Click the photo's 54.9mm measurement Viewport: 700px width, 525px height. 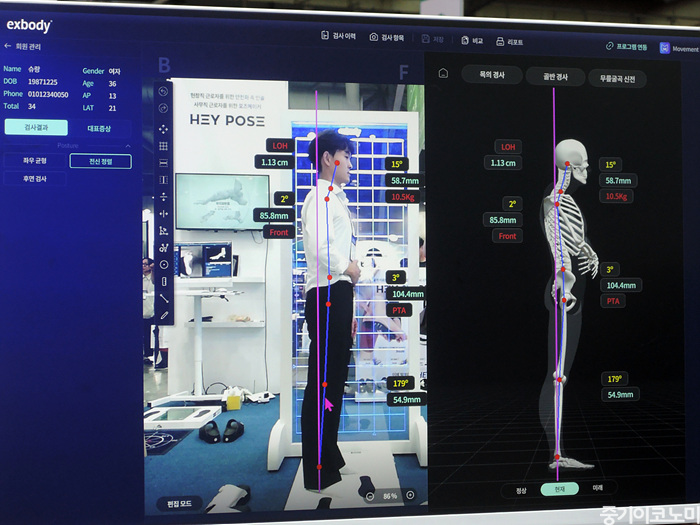pyautogui.click(x=406, y=399)
